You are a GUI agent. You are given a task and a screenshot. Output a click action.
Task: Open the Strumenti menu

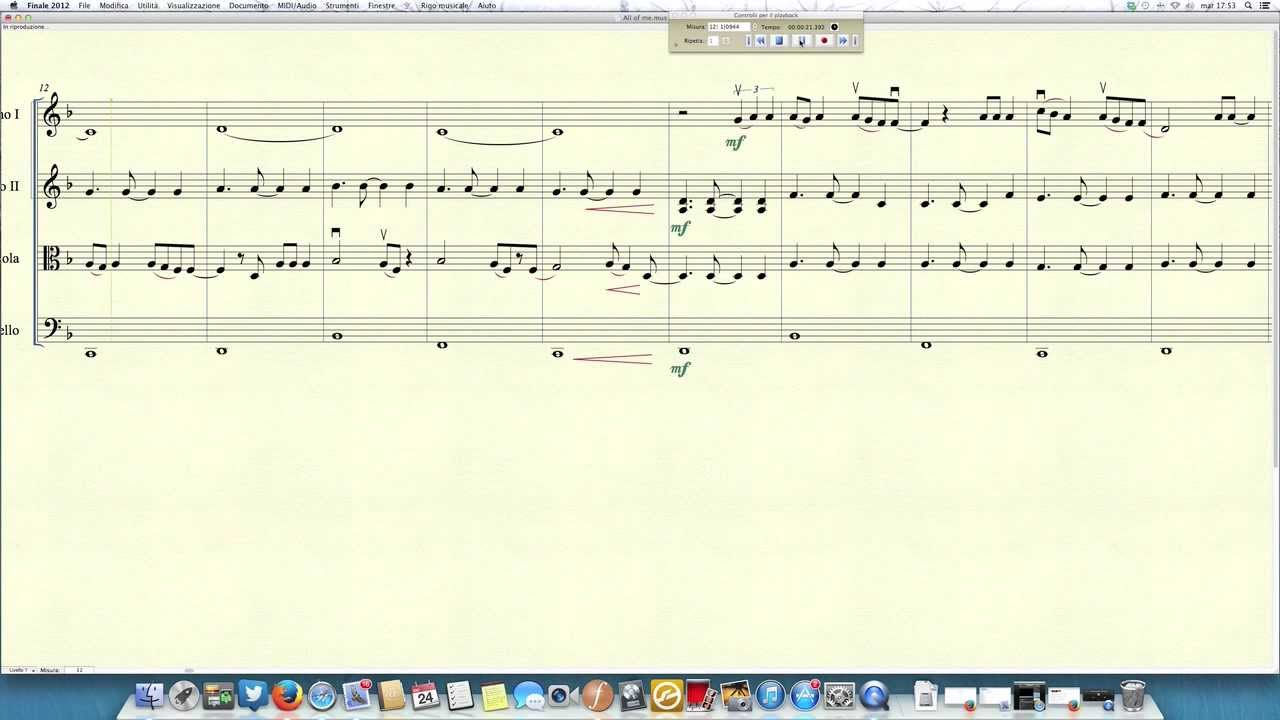pos(342,5)
